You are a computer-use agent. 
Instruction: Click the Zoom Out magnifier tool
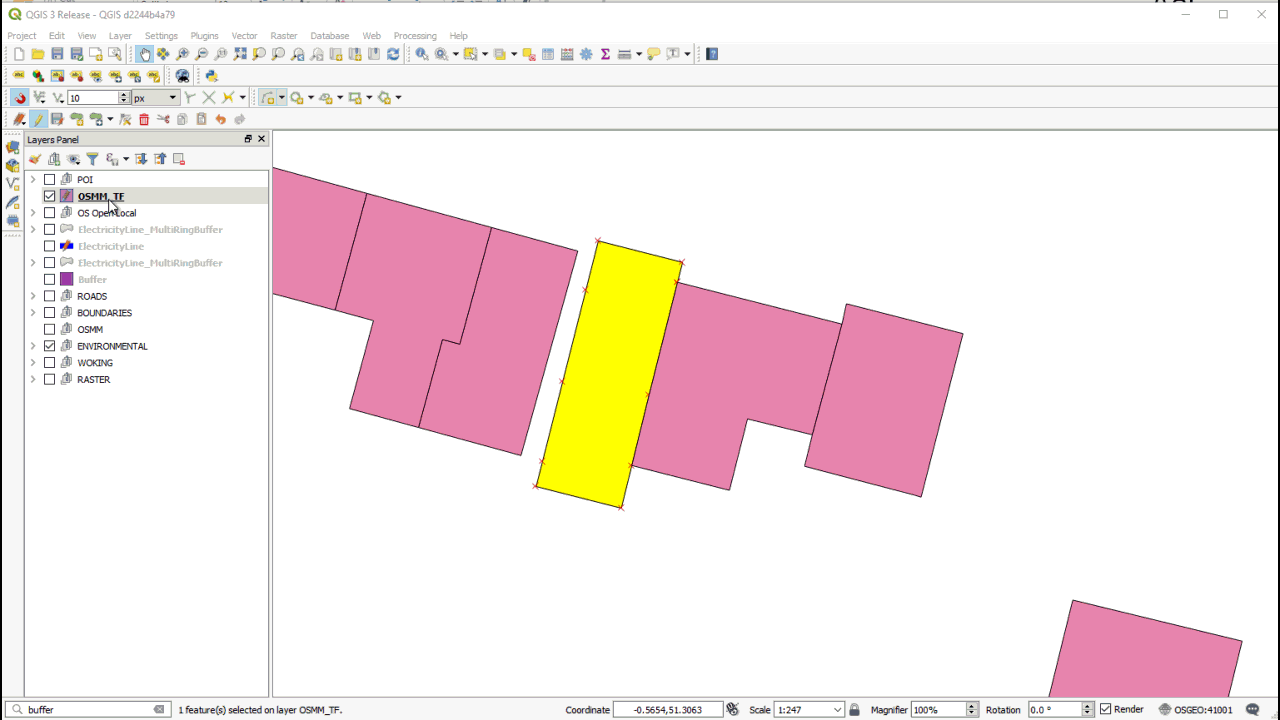(202, 54)
